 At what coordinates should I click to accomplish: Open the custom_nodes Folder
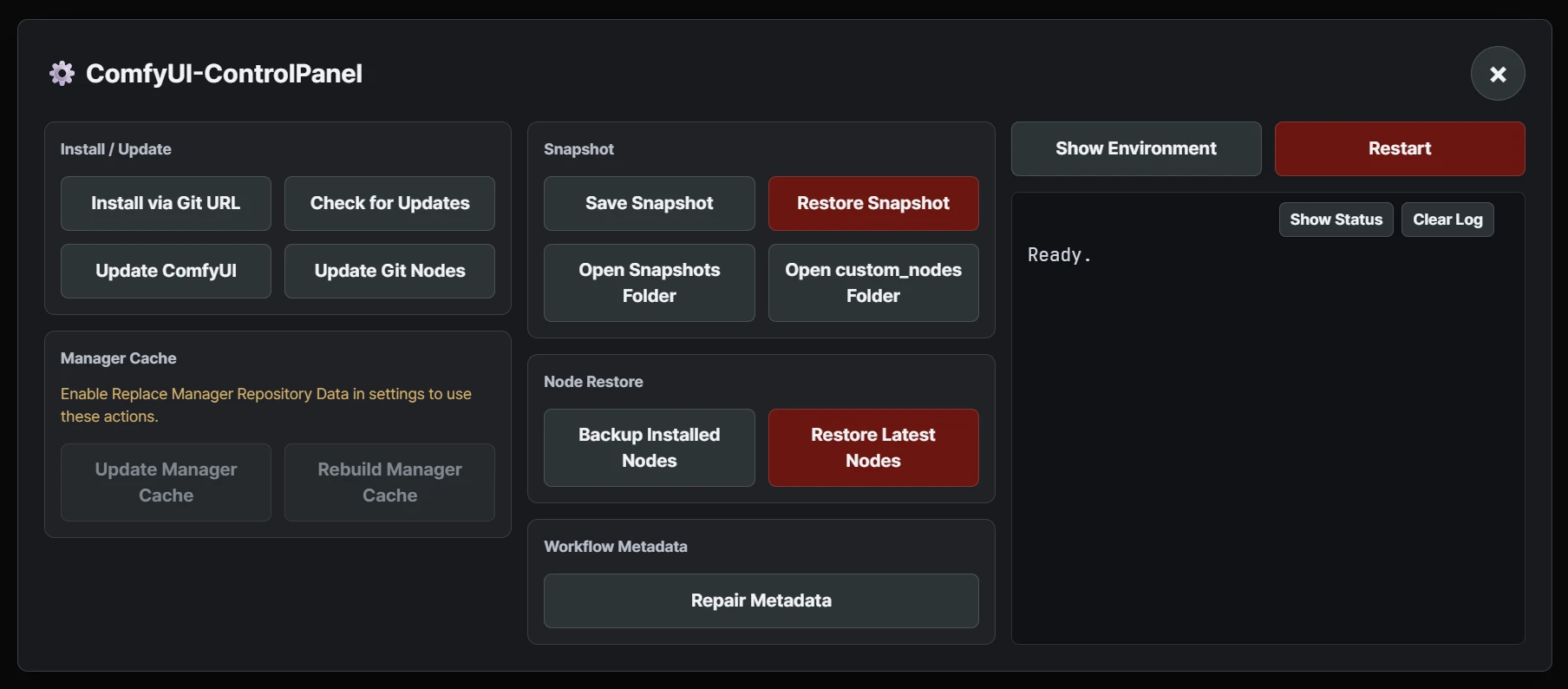click(x=873, y=283)
